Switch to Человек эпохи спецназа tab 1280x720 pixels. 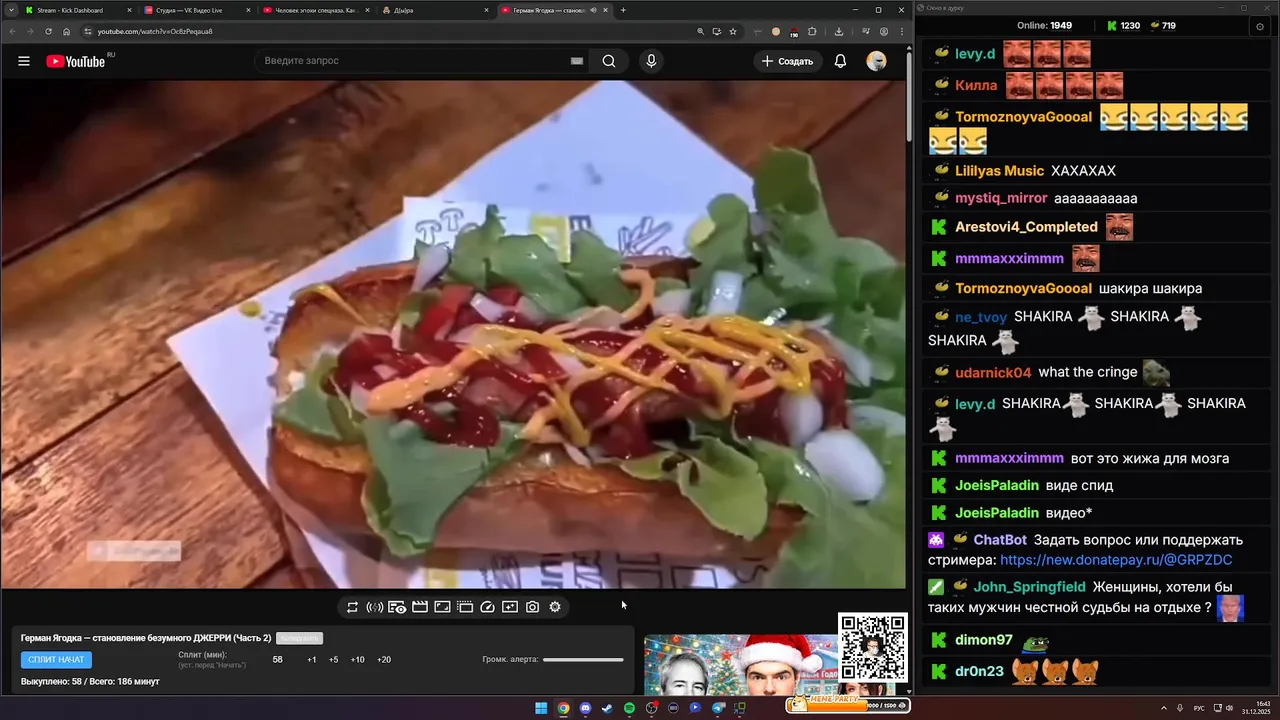(315, 10)
